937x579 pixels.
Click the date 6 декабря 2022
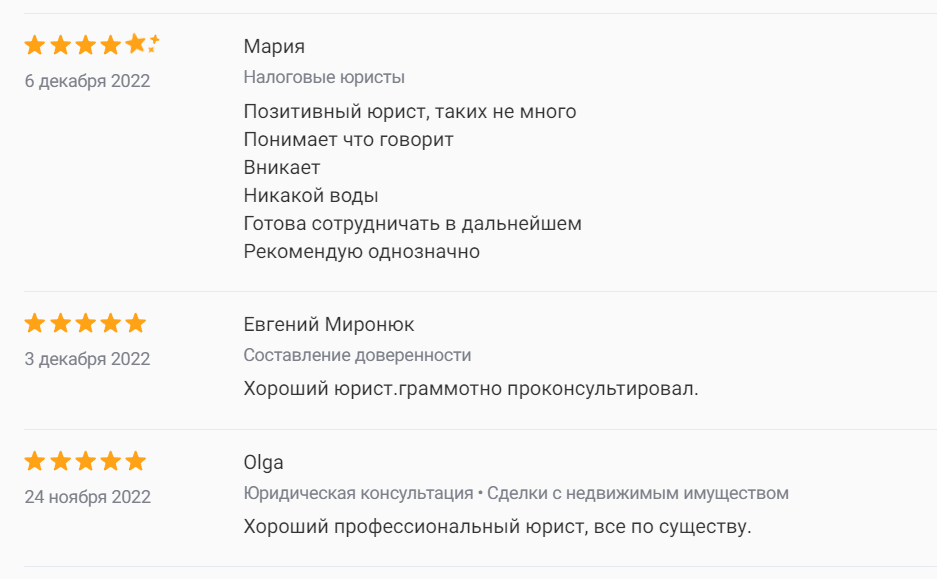point(87,81)
